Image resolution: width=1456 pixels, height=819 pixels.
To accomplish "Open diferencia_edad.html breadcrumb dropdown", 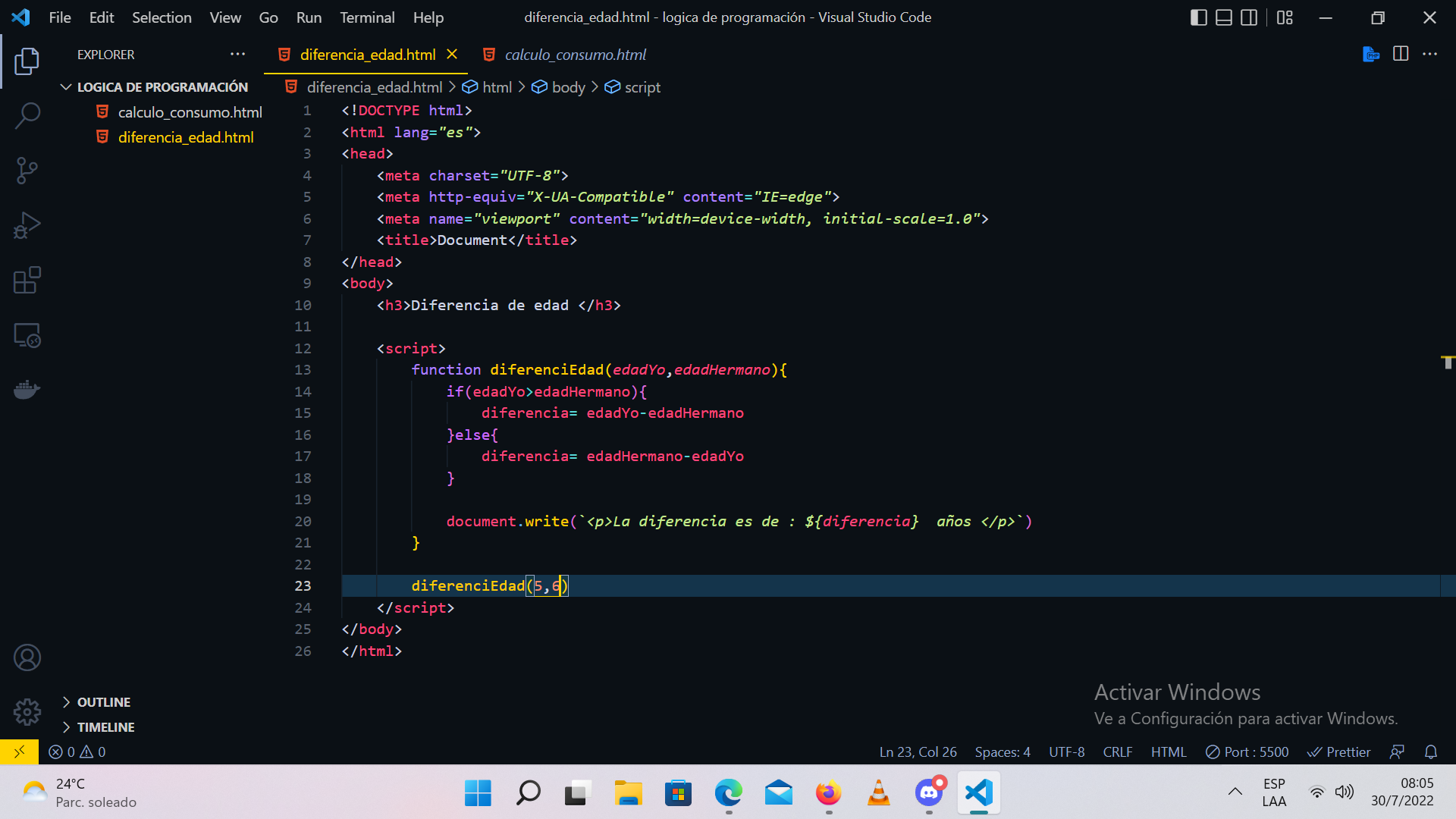I will tap(364, 87).
